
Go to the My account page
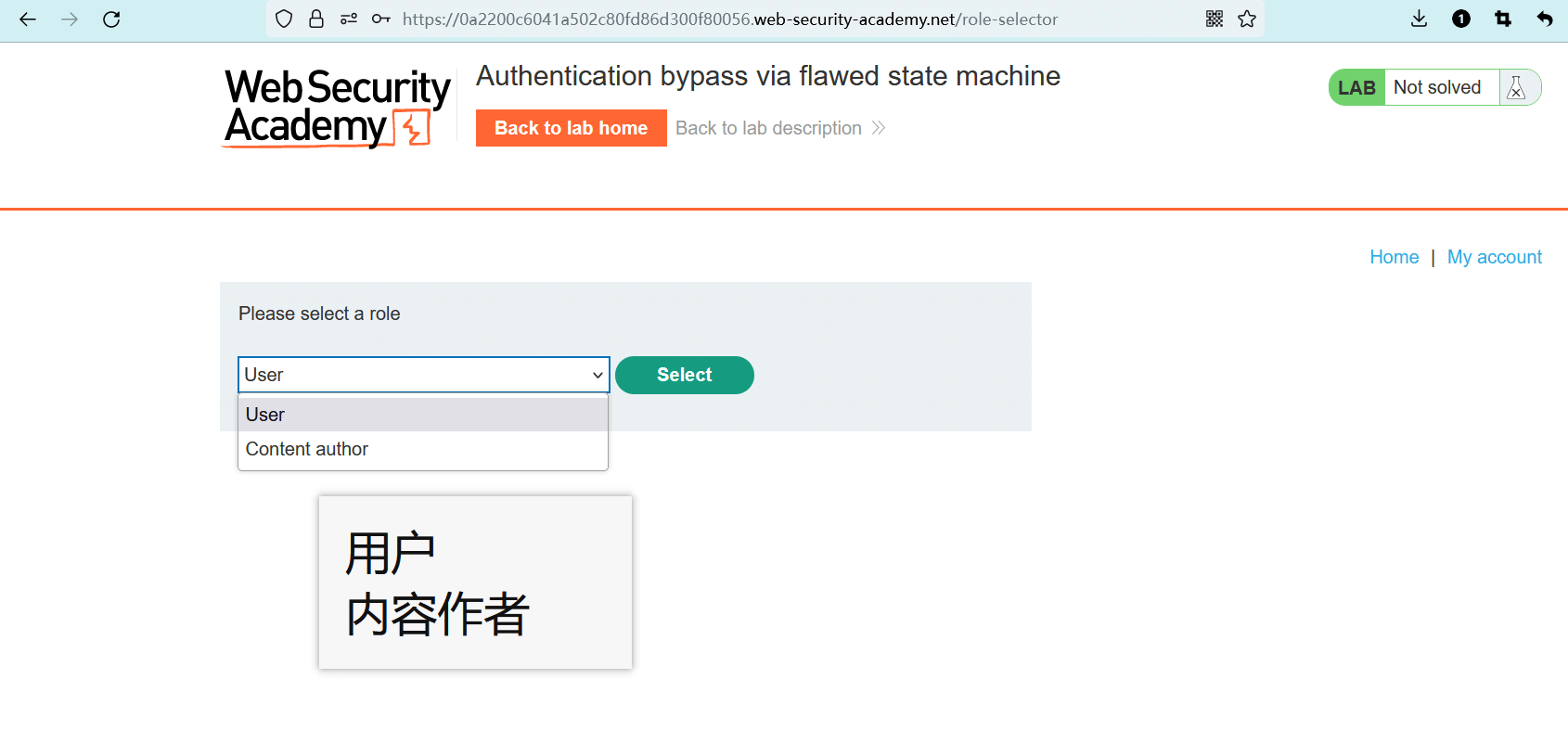(1494, 257)
